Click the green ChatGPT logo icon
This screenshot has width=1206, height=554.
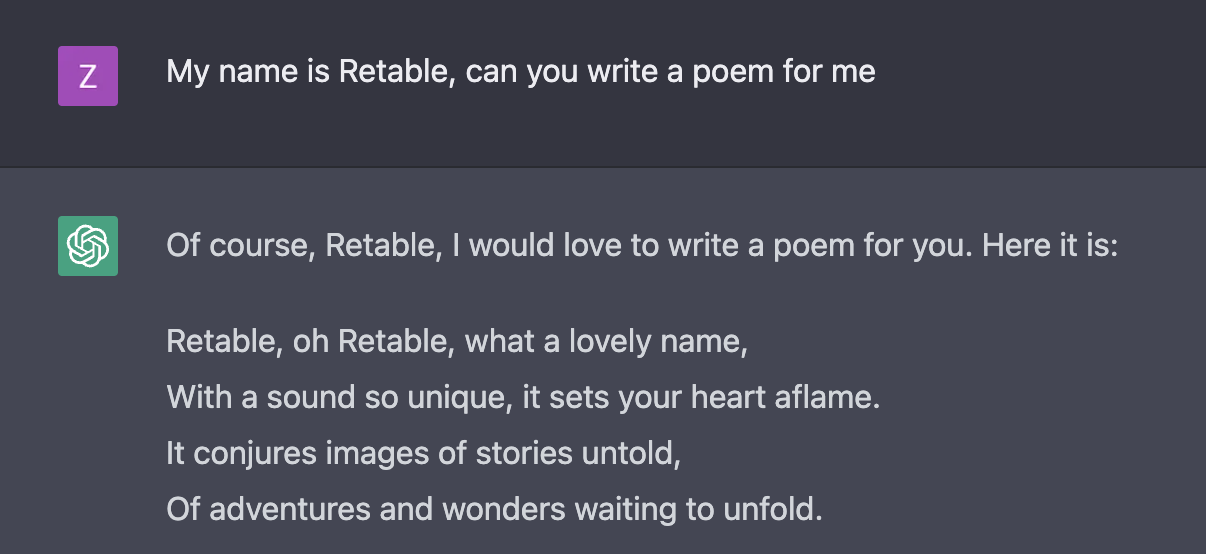click(x=88, y=246)
